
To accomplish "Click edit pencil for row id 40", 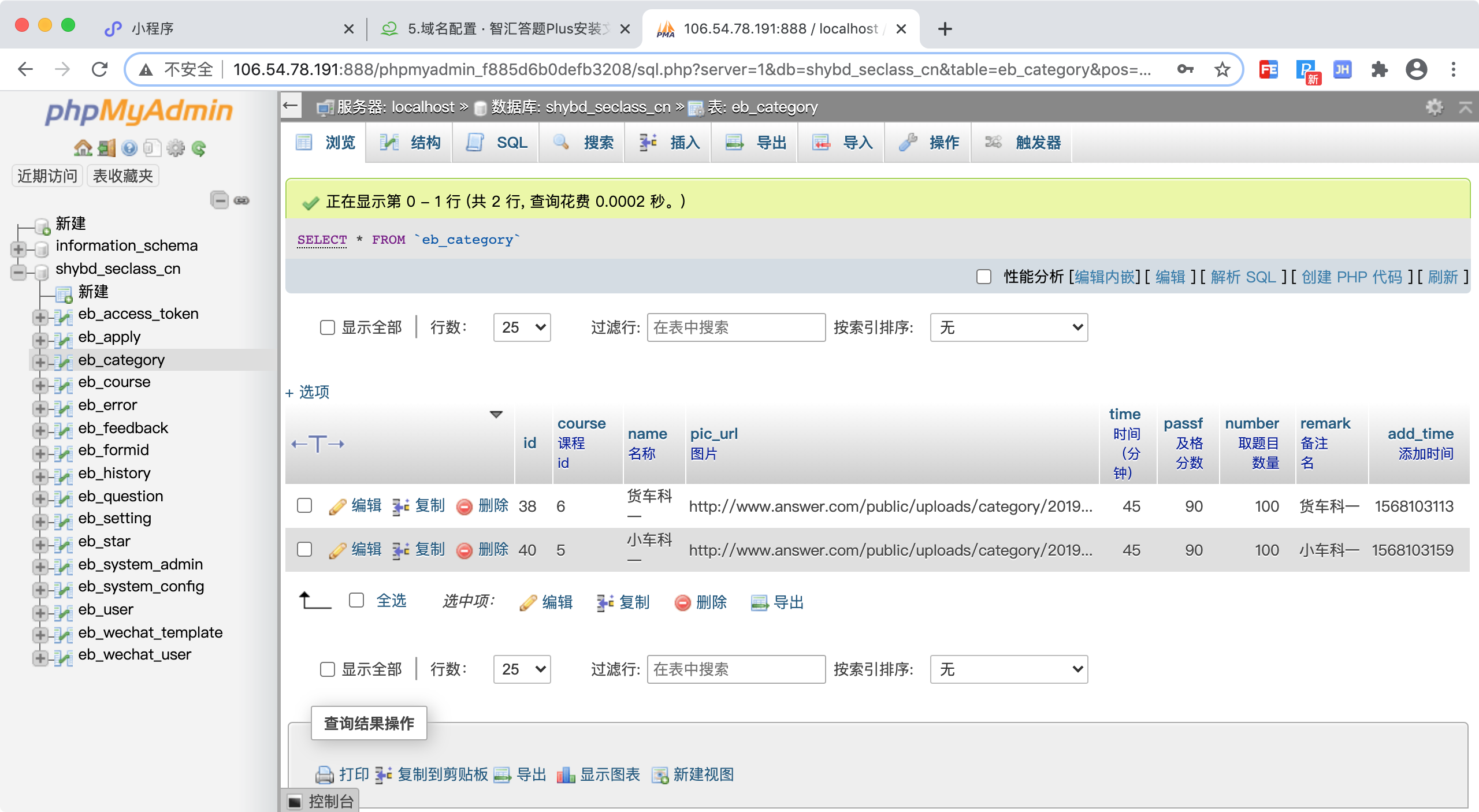I will coord(337,550).
